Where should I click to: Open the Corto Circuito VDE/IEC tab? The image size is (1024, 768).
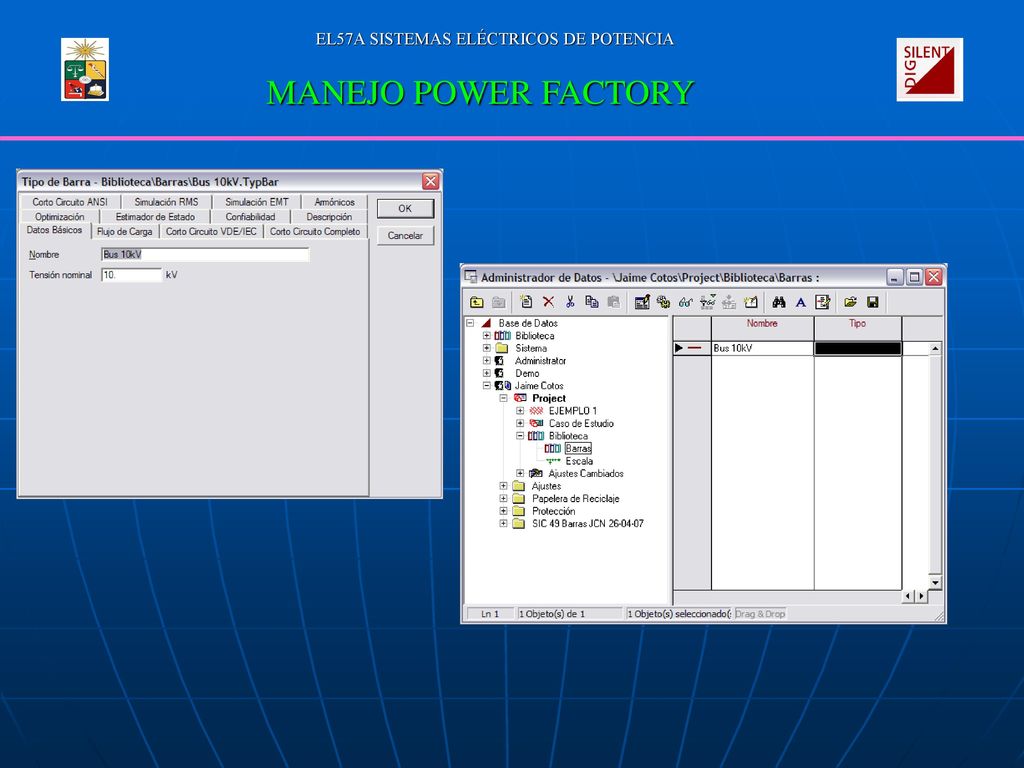211,231
